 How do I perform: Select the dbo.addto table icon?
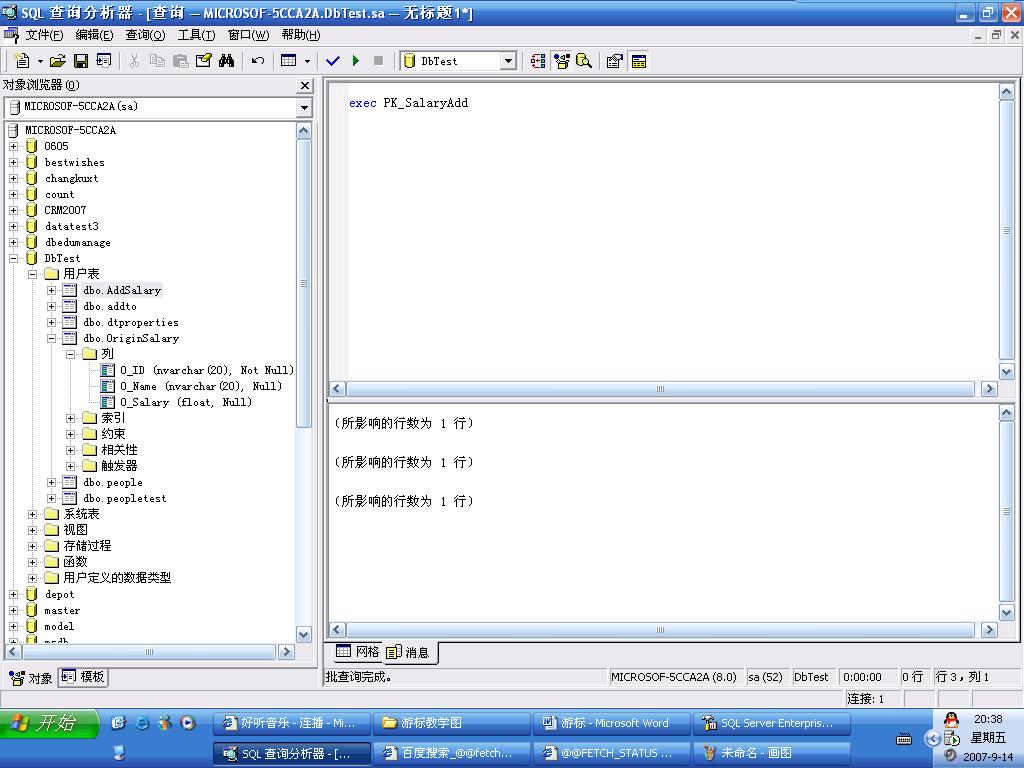click(70, 306)
